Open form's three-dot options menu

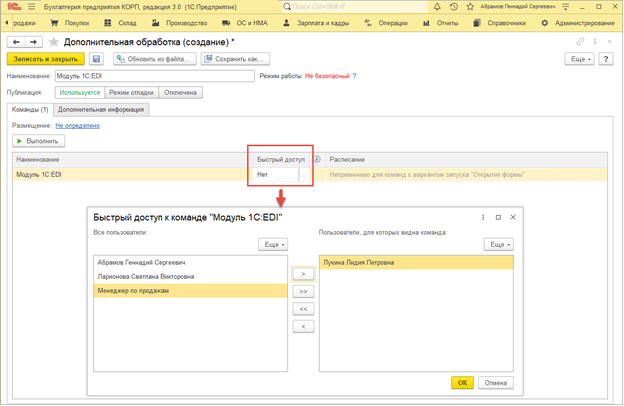click(x=595, y=41)
